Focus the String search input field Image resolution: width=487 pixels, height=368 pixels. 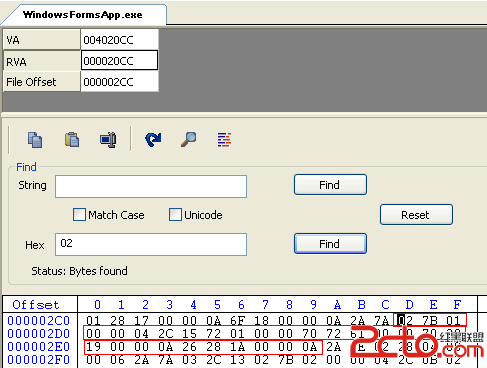pyautogui.click(x=151, y=186)
